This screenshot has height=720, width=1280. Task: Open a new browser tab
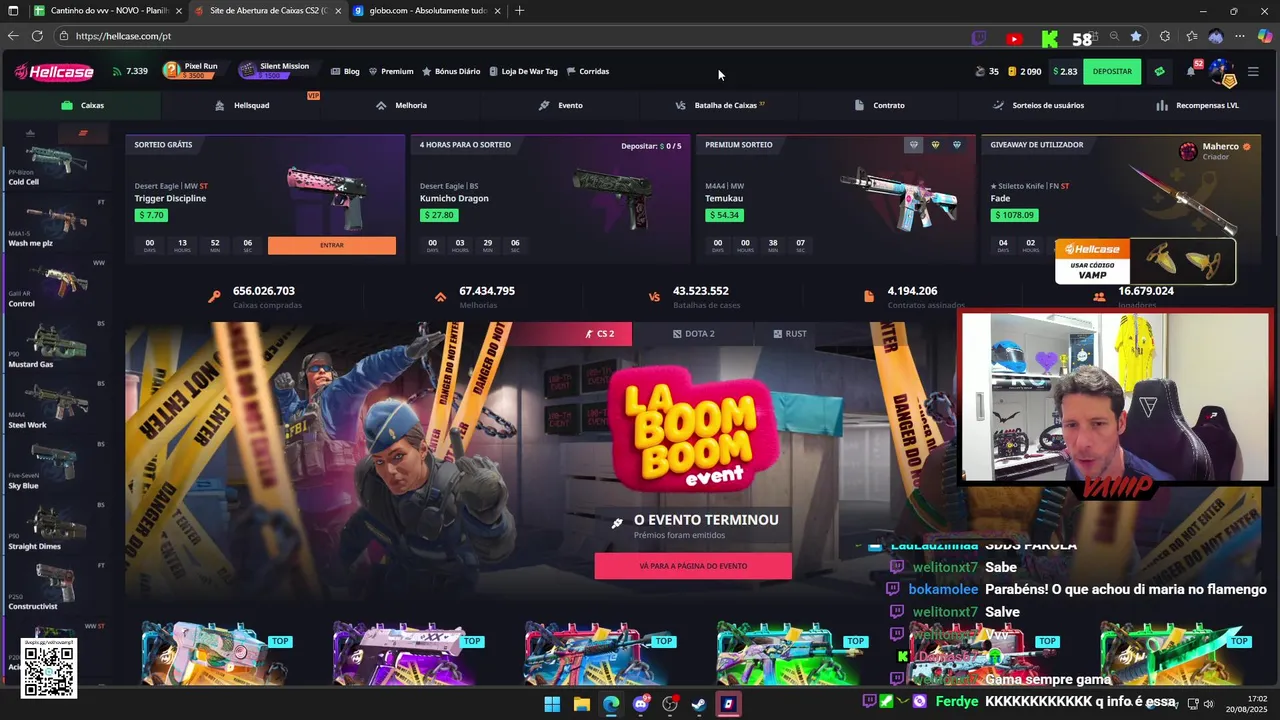[519, 11]
